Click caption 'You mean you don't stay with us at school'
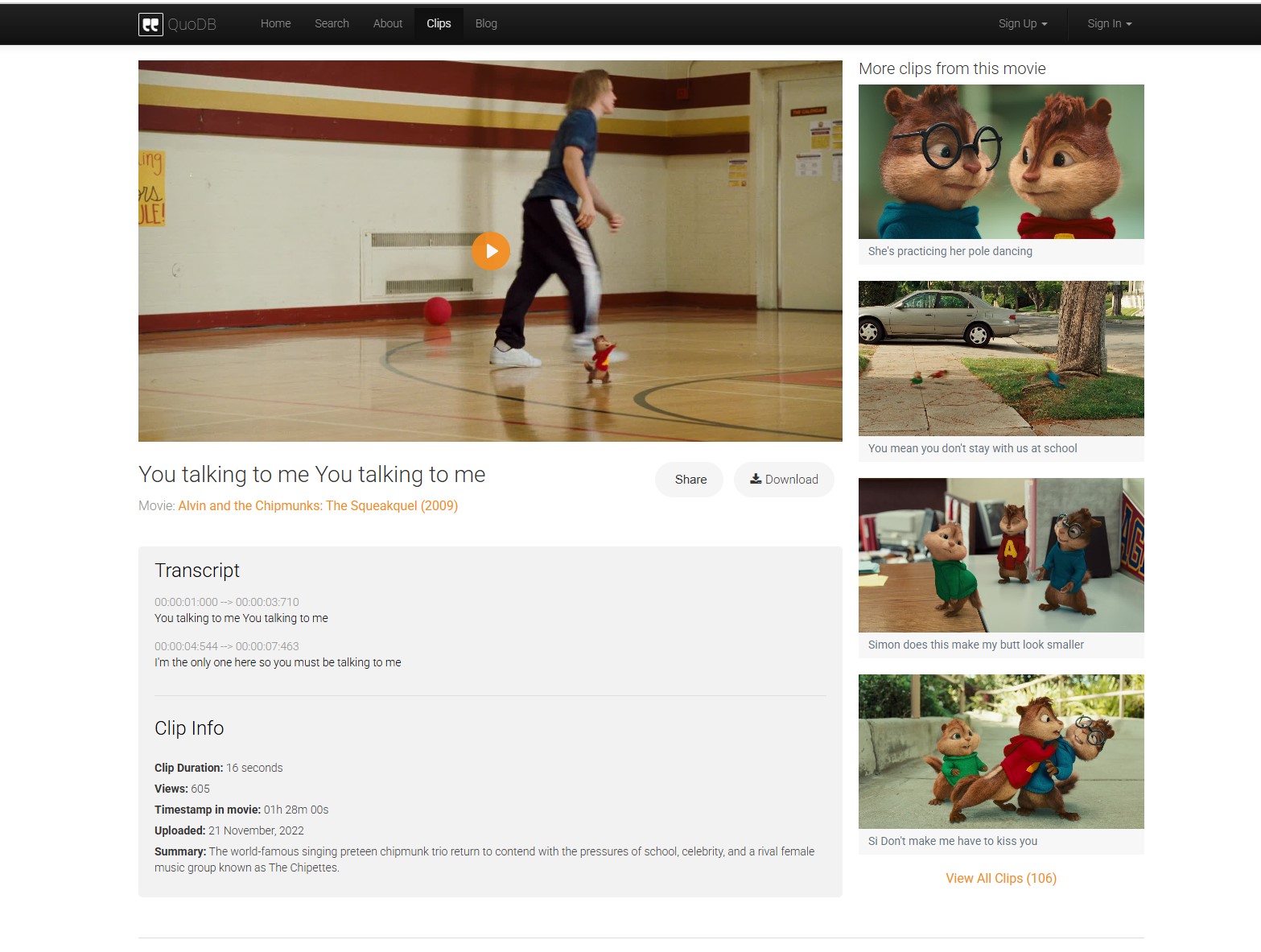The width and height of the screenshot is (1261, 952). [x=973, y=448]
